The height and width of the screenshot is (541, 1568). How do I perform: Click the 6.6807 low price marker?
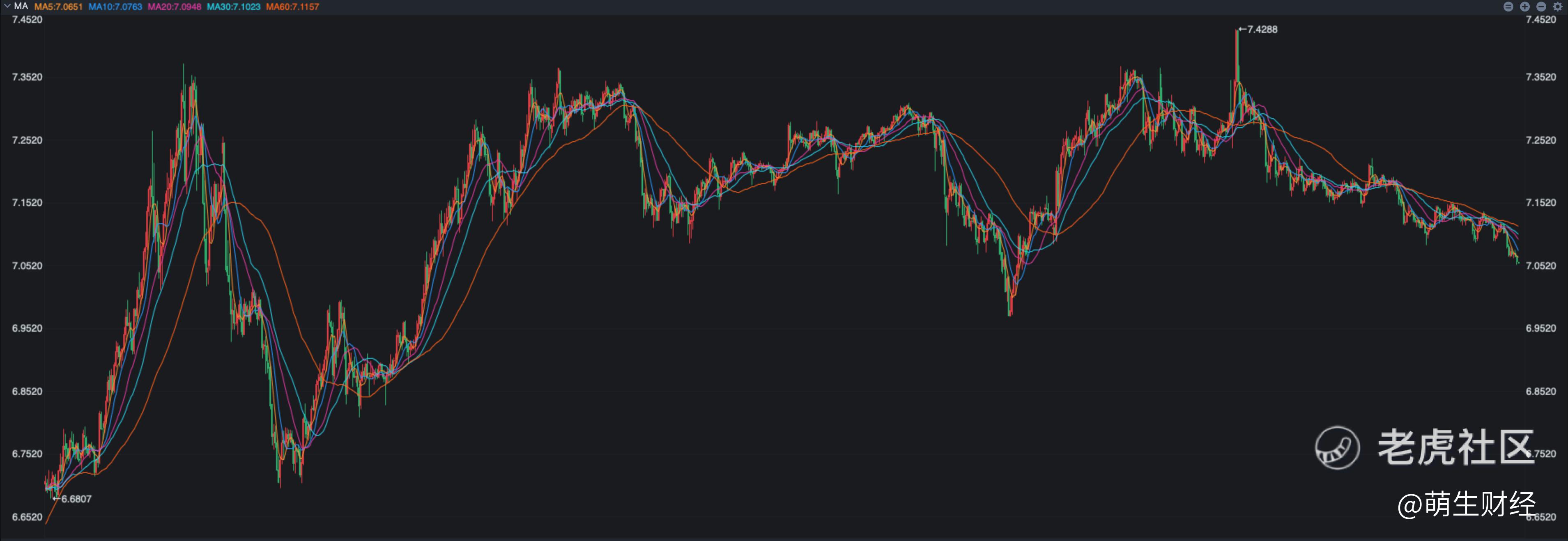coord(76,499)
